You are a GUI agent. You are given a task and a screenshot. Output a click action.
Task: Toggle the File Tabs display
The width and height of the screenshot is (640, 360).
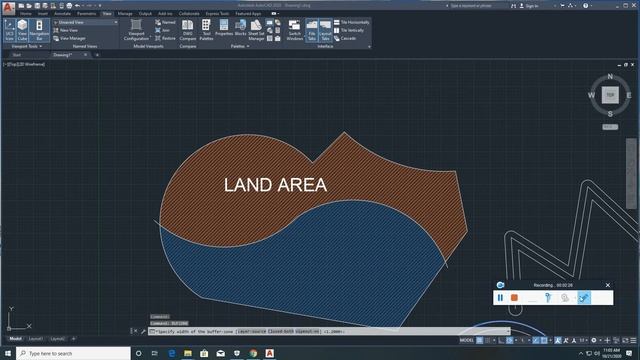(x=311, y=30)
